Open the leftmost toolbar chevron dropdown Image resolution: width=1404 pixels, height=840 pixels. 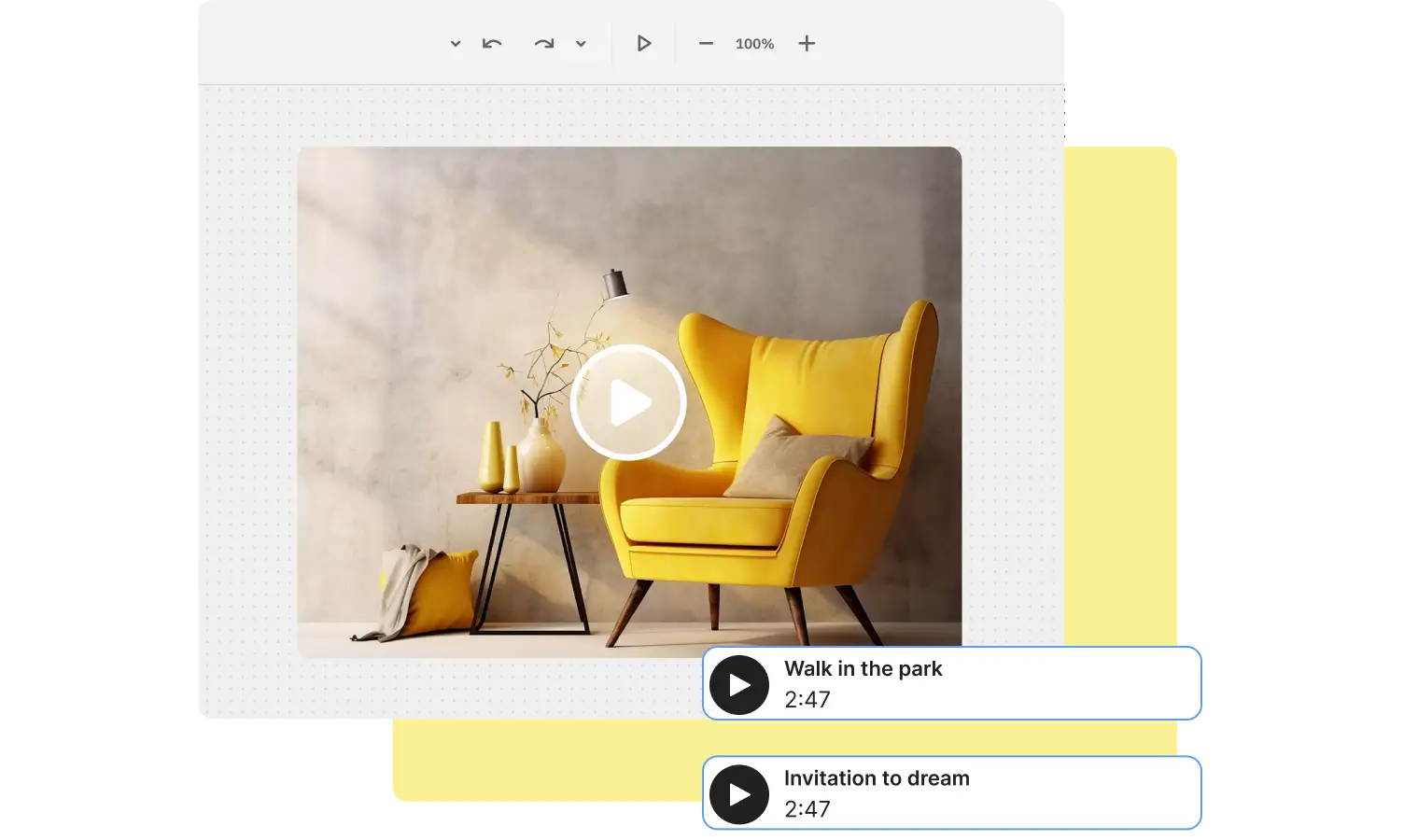[455, 43]
